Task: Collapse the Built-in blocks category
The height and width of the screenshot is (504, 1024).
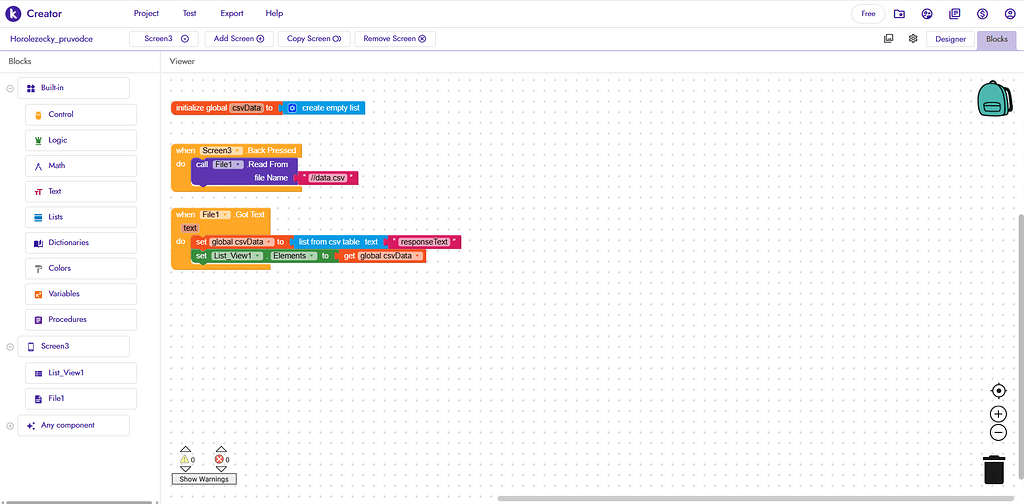Action: pyautogui.click(x=10, y=89)
